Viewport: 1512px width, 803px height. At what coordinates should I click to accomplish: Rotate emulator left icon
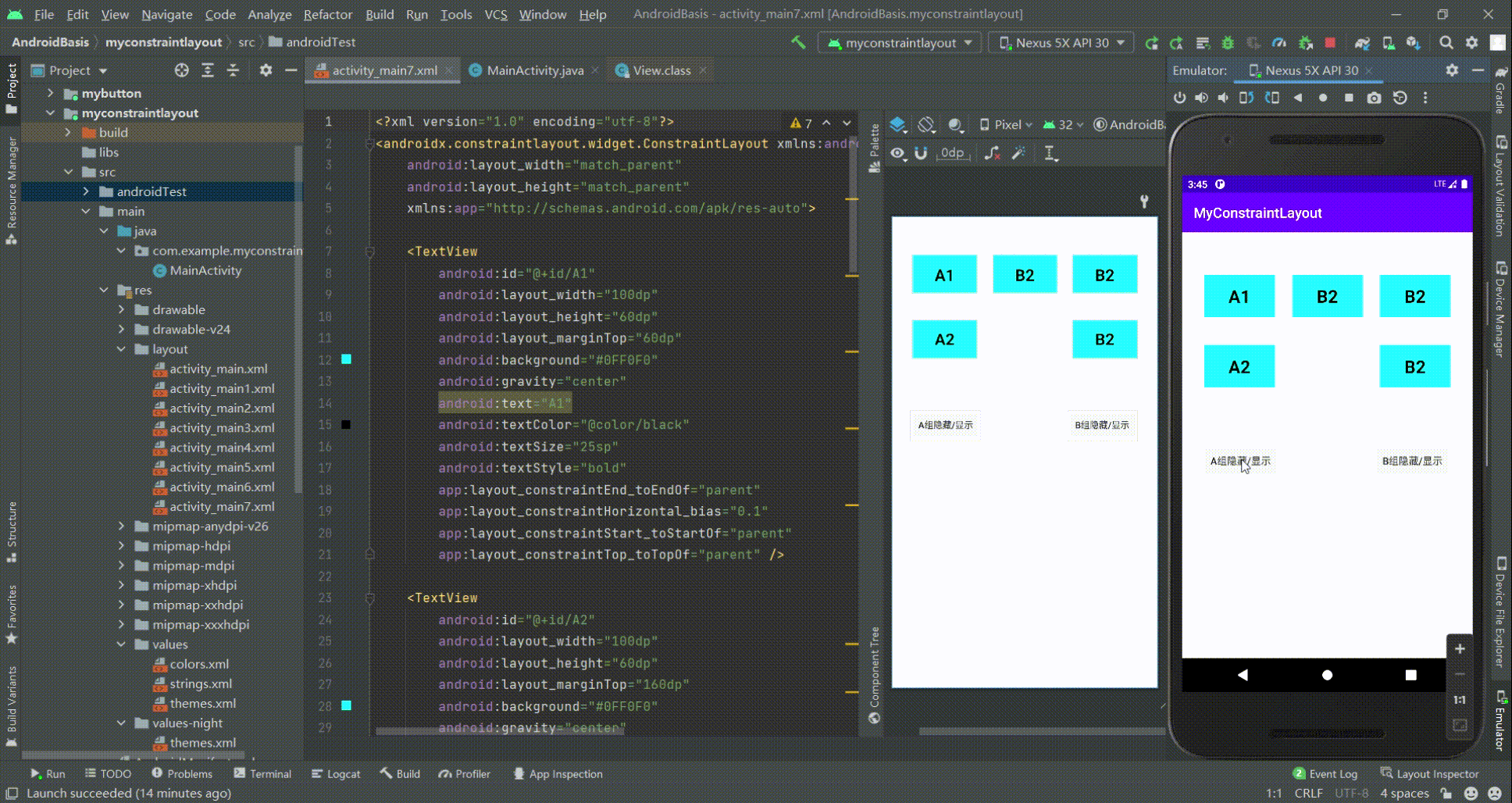tap(1246, 98)
